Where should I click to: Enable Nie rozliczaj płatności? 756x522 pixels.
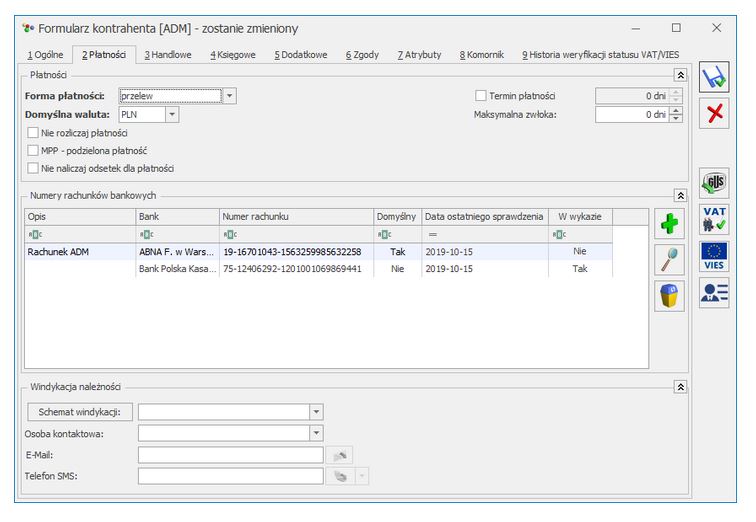(x=33, y=133)
